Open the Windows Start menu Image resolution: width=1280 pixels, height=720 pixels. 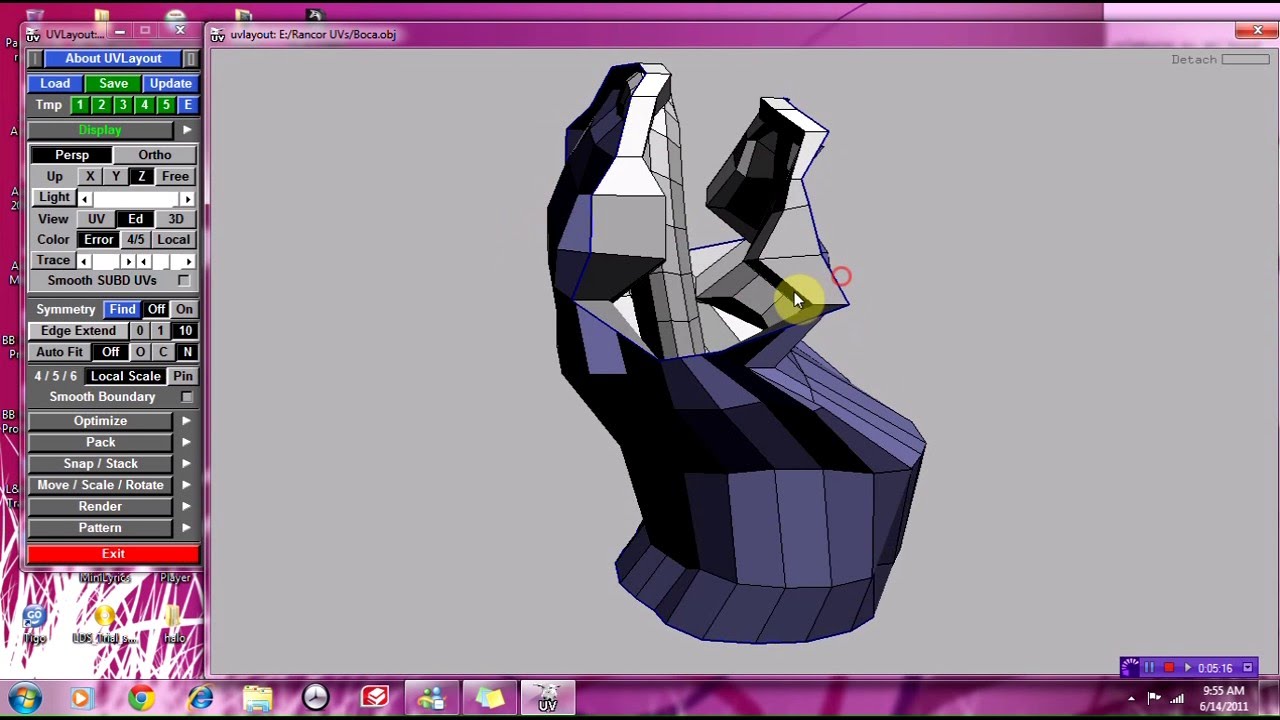(x=24, y=698)
